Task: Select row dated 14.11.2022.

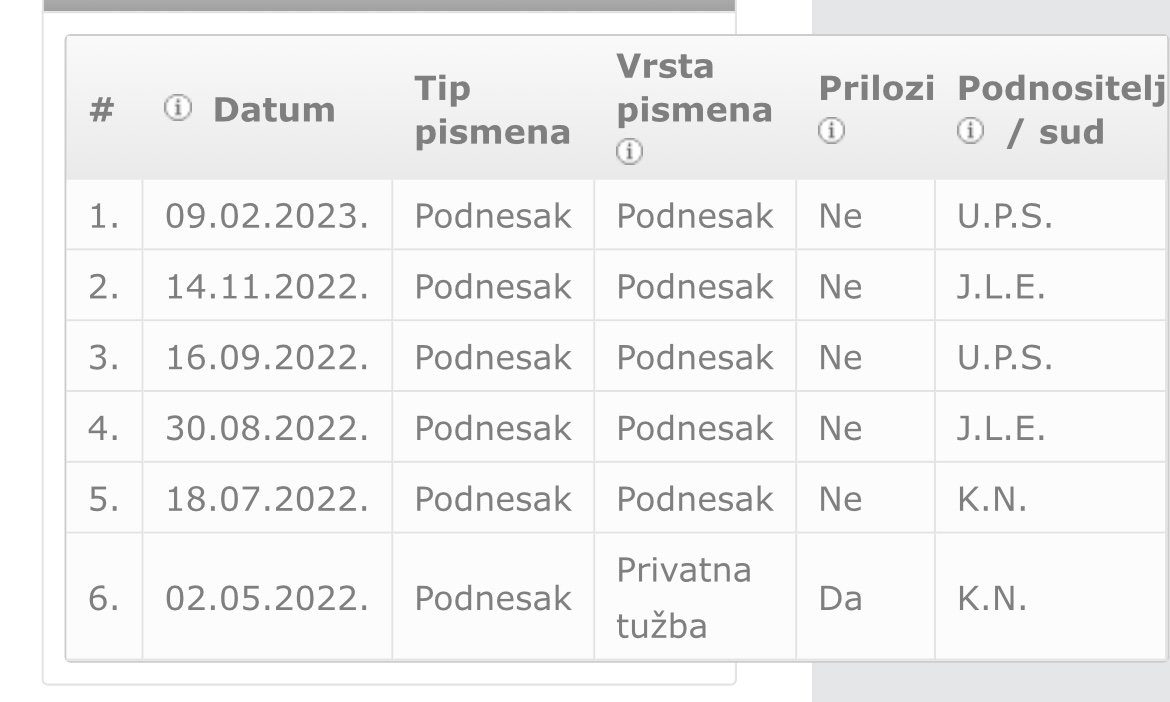Action: 616,286
